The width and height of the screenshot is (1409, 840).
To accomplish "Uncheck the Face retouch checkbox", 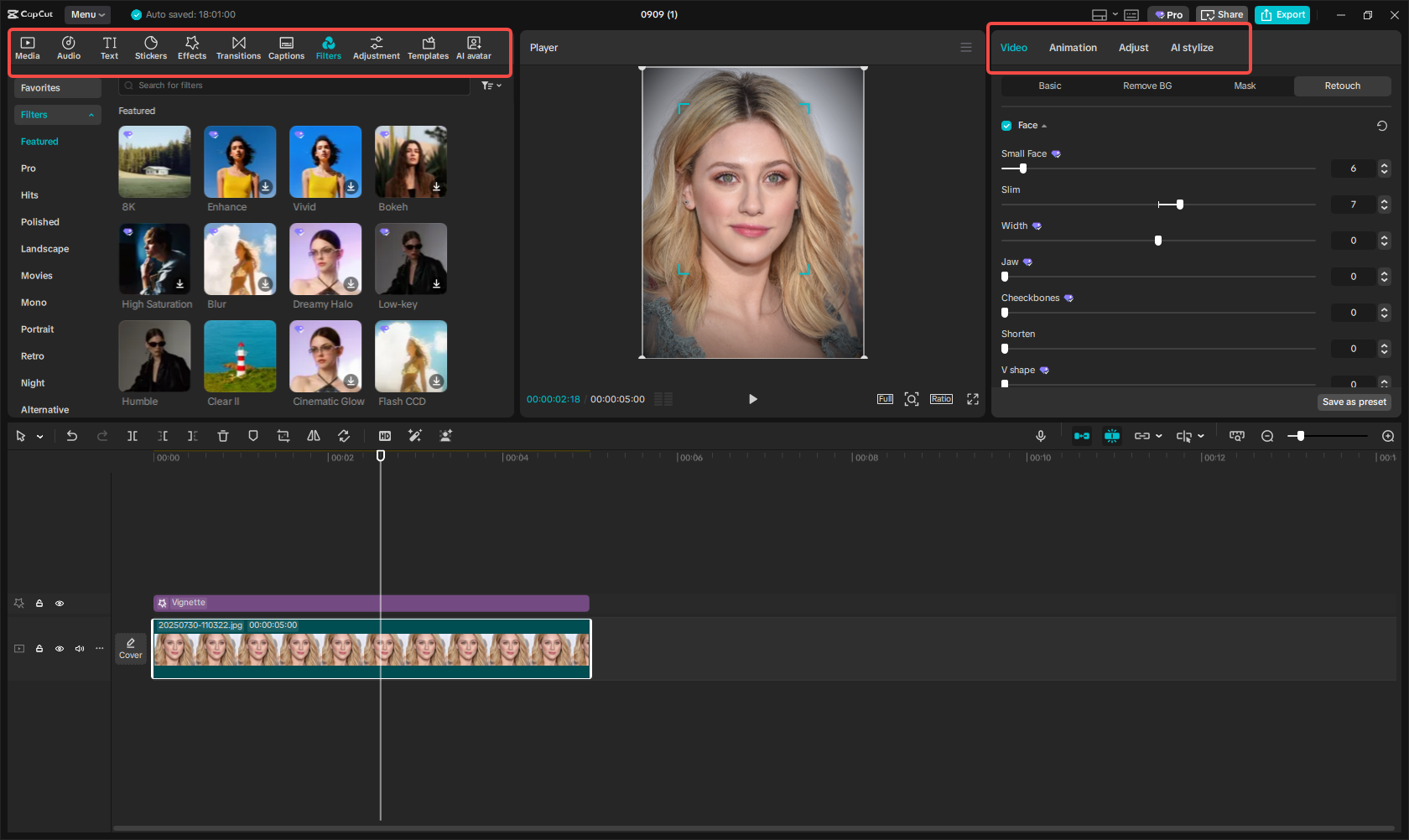I will coord(1006,126).
